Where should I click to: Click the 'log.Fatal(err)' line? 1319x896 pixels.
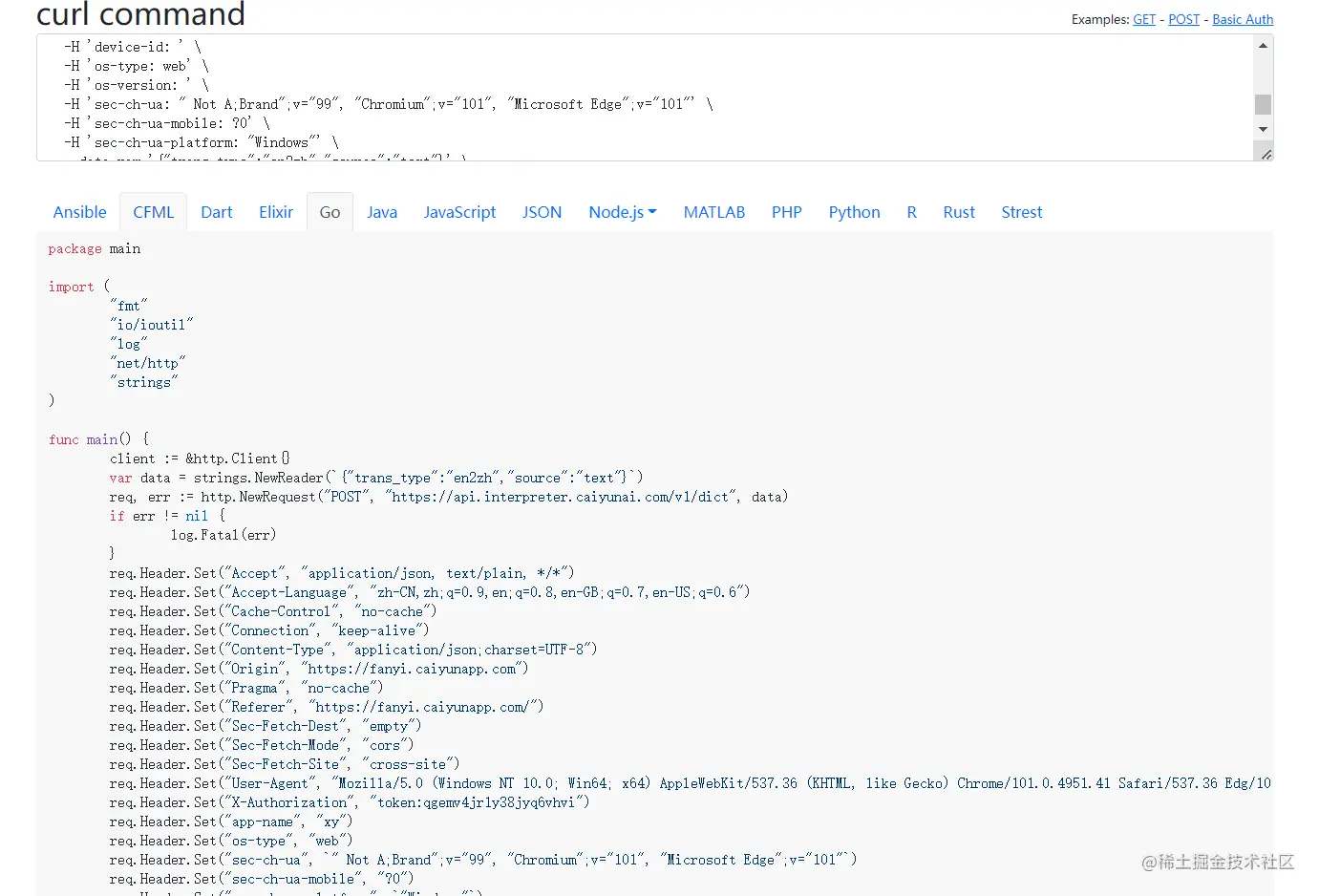click(x=223, y=535)
